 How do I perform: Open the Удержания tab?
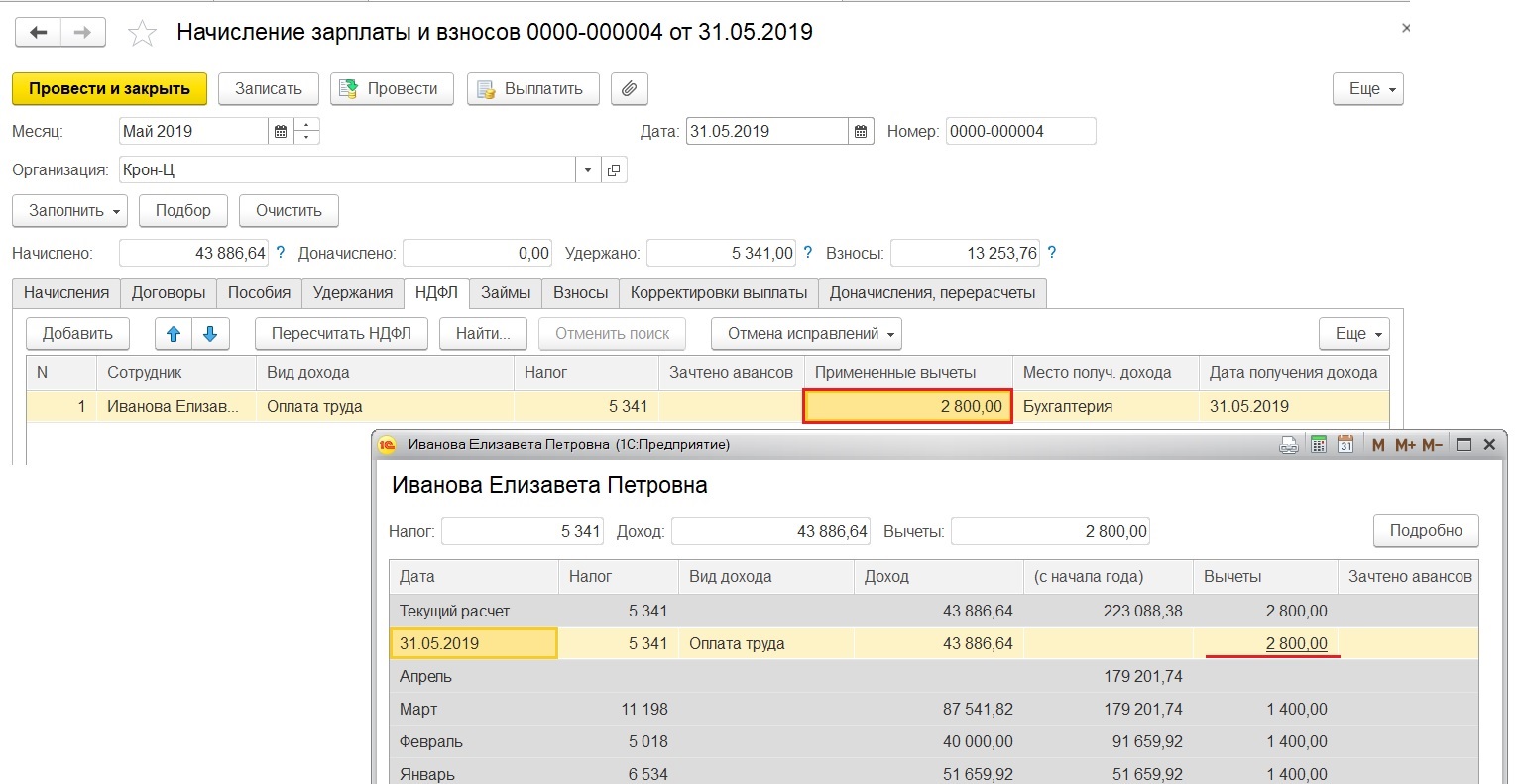click(x=353, y=292)
